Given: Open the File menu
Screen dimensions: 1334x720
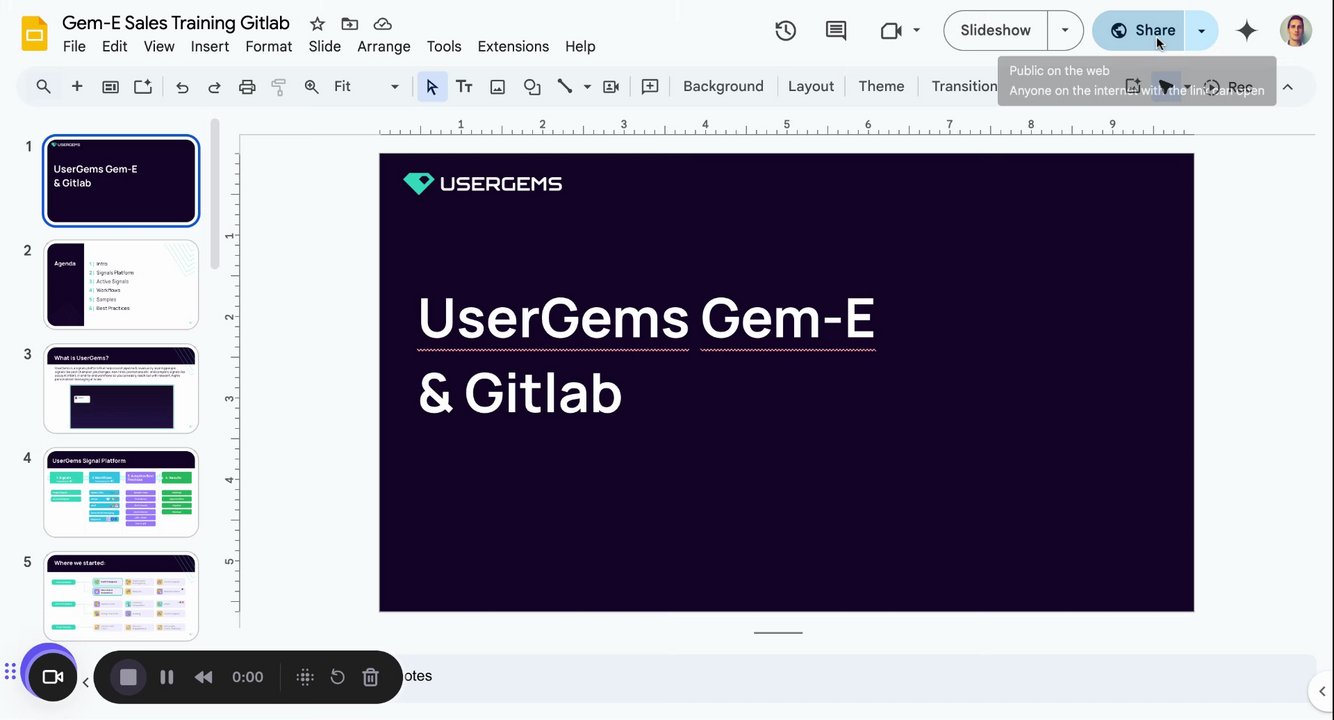Looking at the screenshot, I should (x=74, y=47).
